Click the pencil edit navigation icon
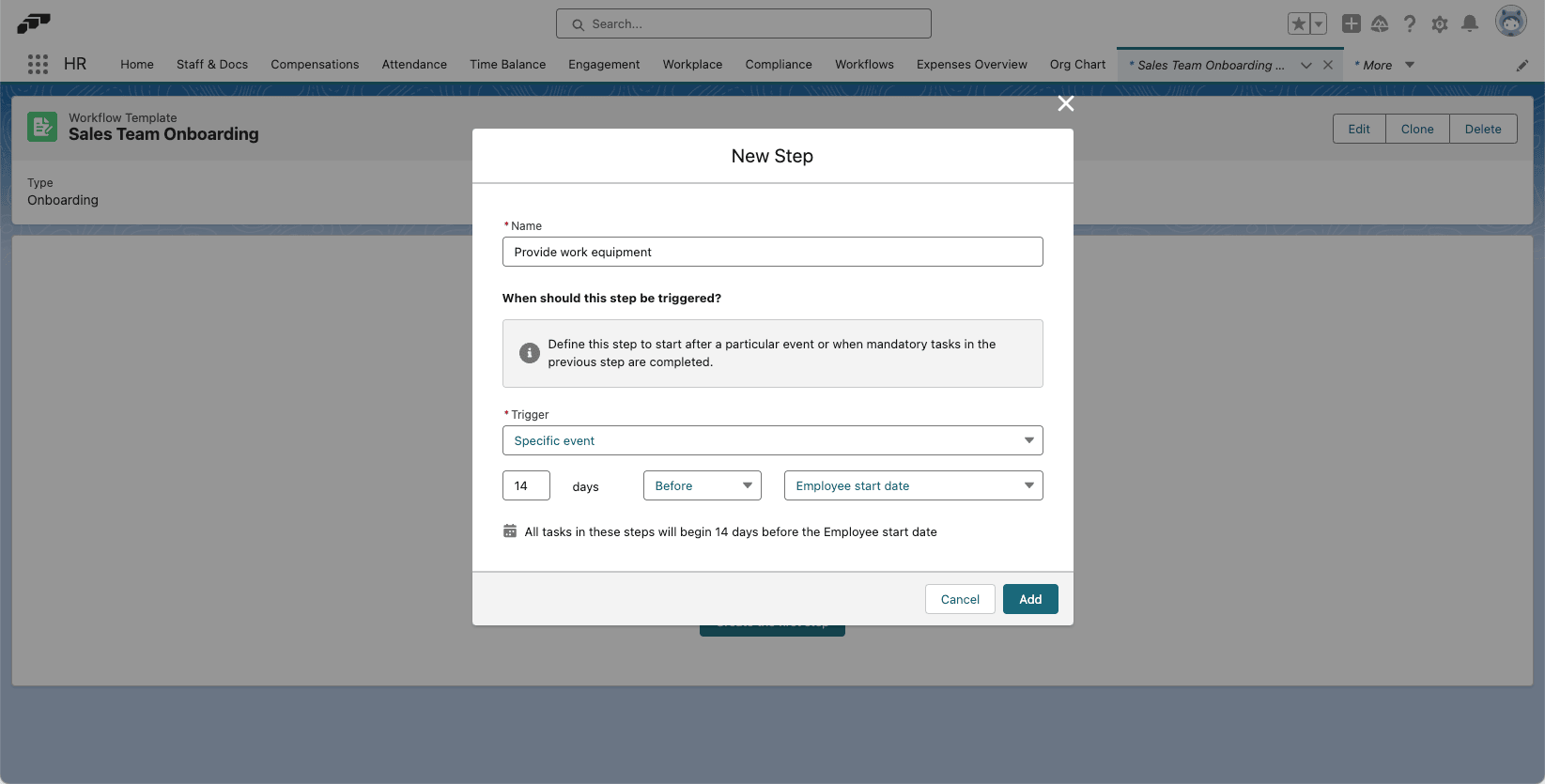 [1522, 65]
